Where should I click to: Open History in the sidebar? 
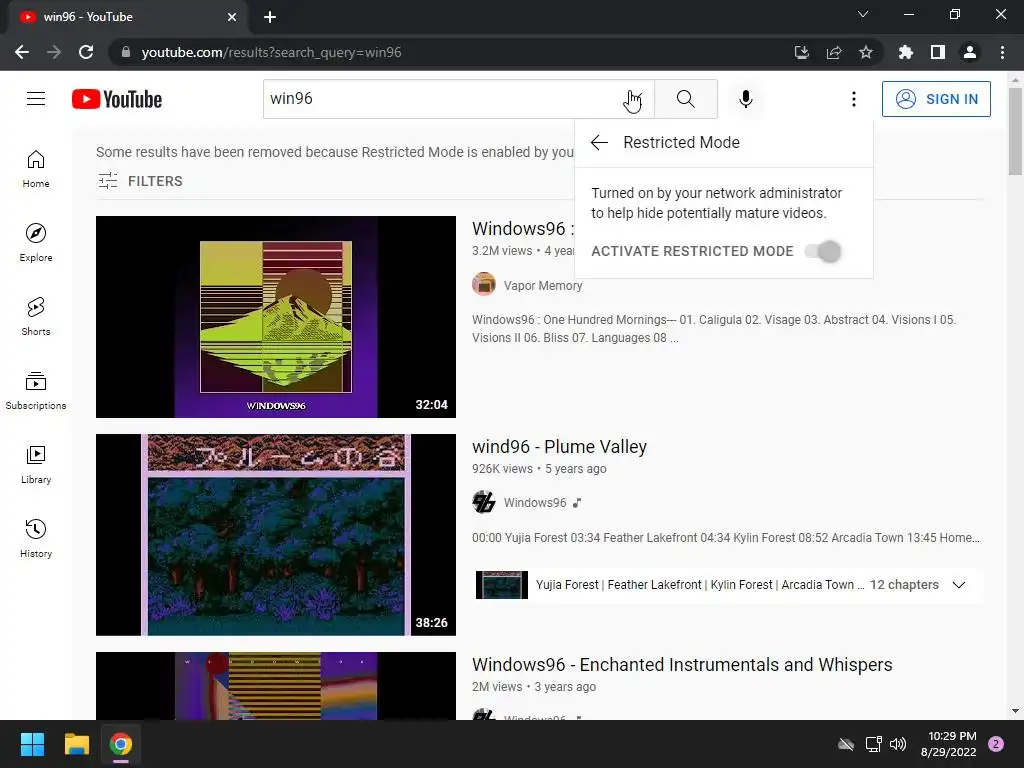36,538
